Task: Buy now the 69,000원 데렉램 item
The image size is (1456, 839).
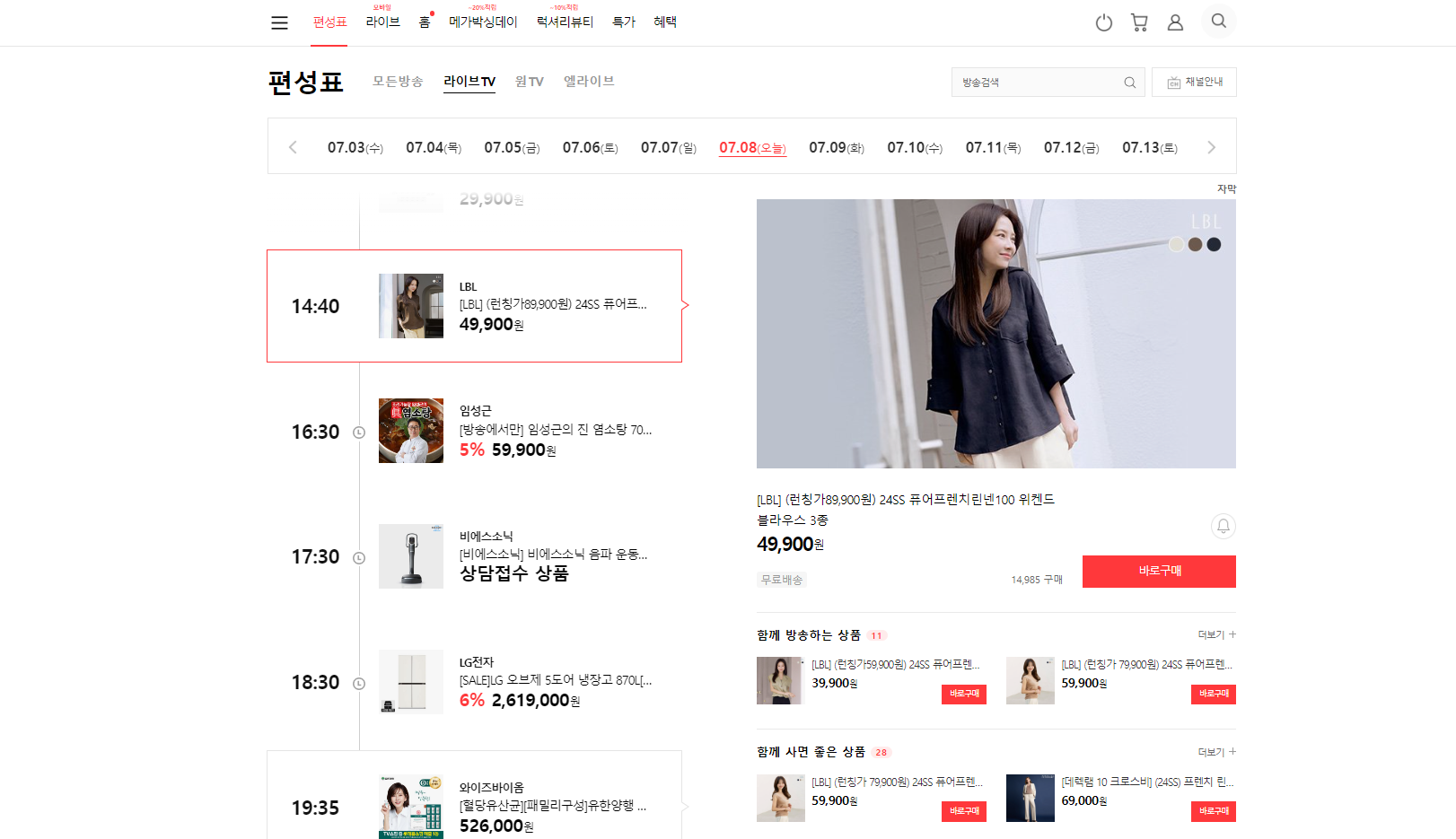Action: click(1214, 811)
